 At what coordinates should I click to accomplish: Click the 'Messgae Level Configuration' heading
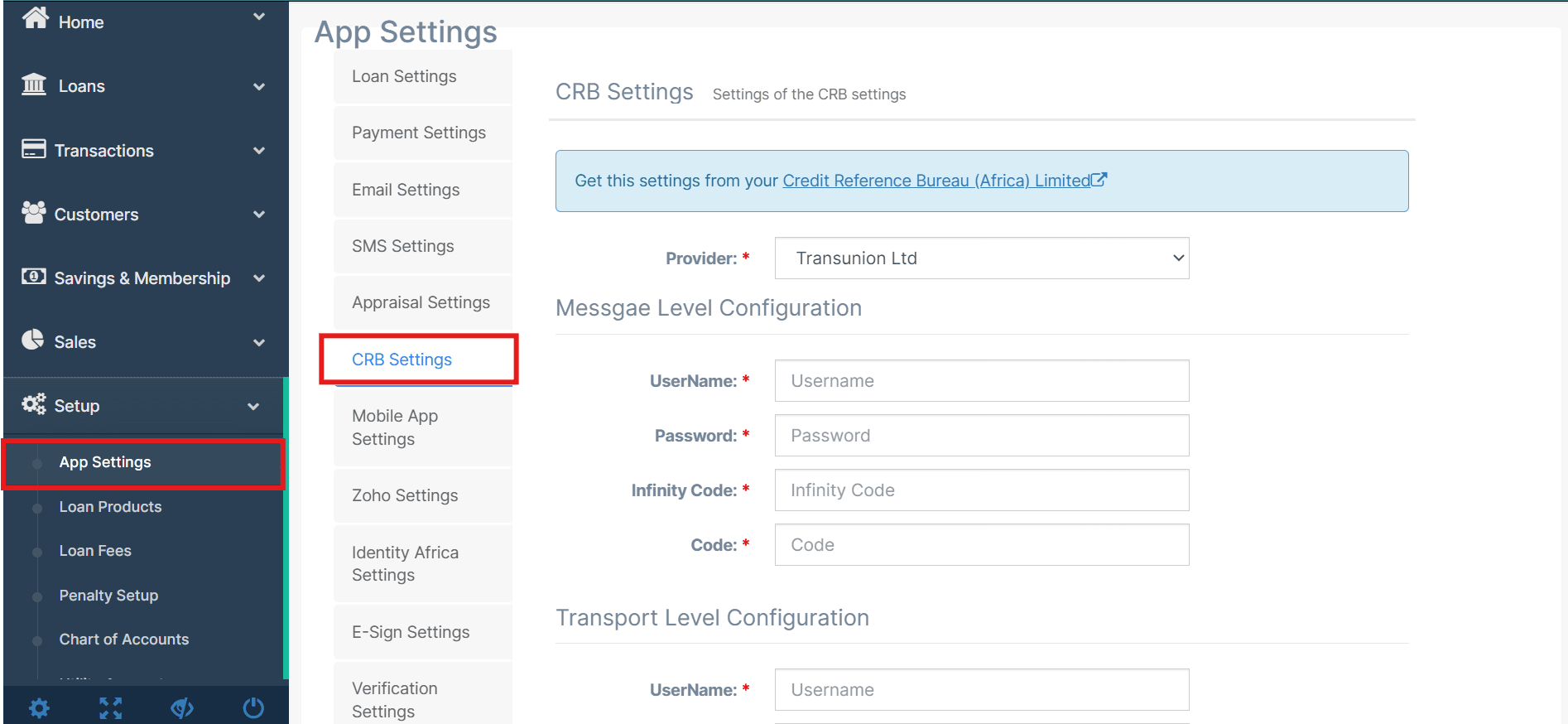tap(709, 308)
